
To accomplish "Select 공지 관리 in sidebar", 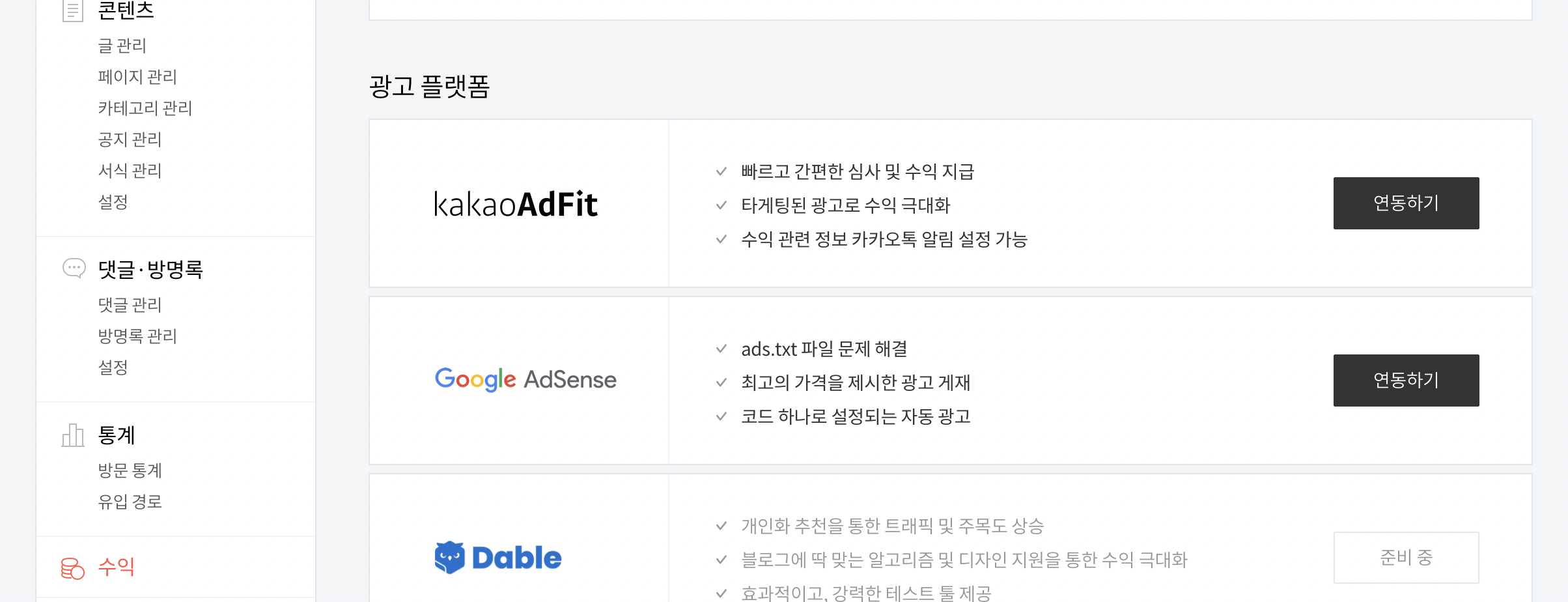I will (130, 139).
